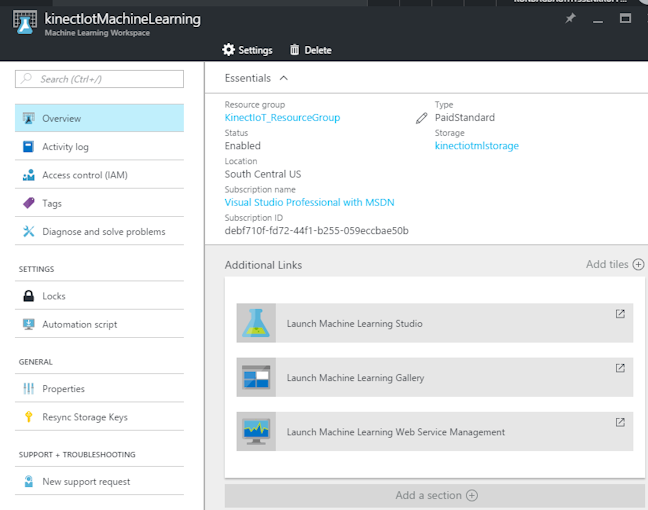The height and width of the screenshot is (510, 648).
Task: Click the Machine Learning Studio flask icon
Action: pyautogui.click(x=255, y=323)
